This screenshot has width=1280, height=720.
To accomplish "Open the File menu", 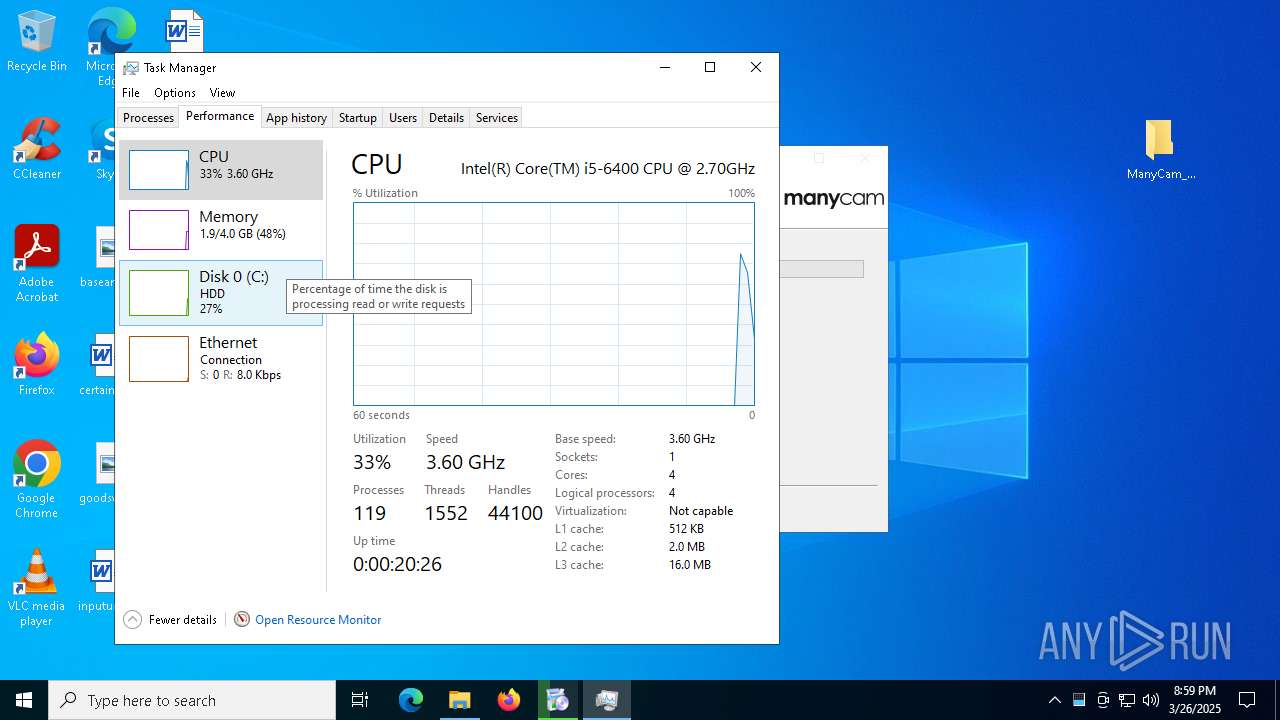I will click(131, 93).
